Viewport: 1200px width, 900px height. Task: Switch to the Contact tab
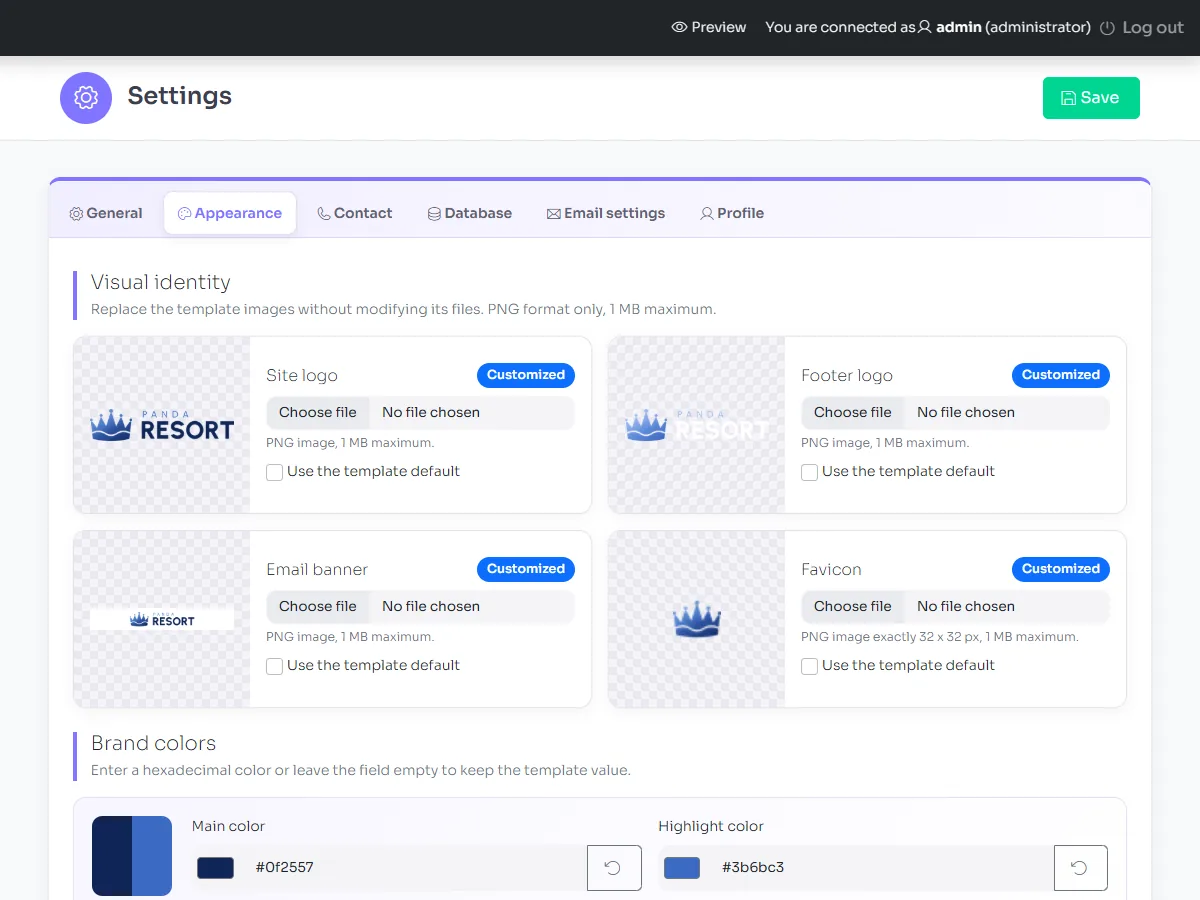[355, 213]
